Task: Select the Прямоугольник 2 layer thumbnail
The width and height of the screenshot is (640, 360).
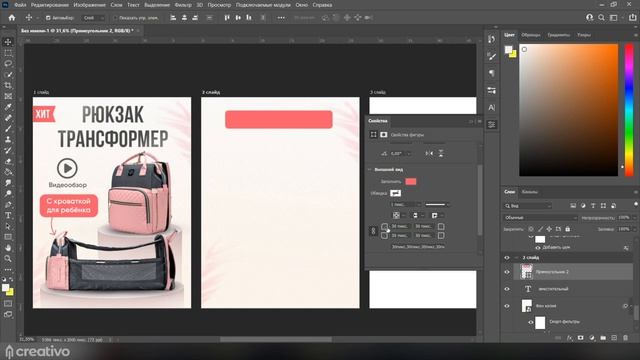Action: pyautogui.click(x=527, y=272)
